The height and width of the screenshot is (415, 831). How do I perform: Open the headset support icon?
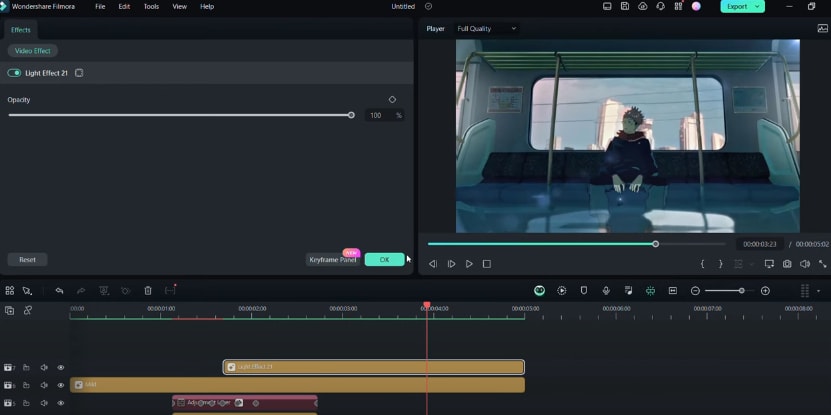click(x=660, y=6)
